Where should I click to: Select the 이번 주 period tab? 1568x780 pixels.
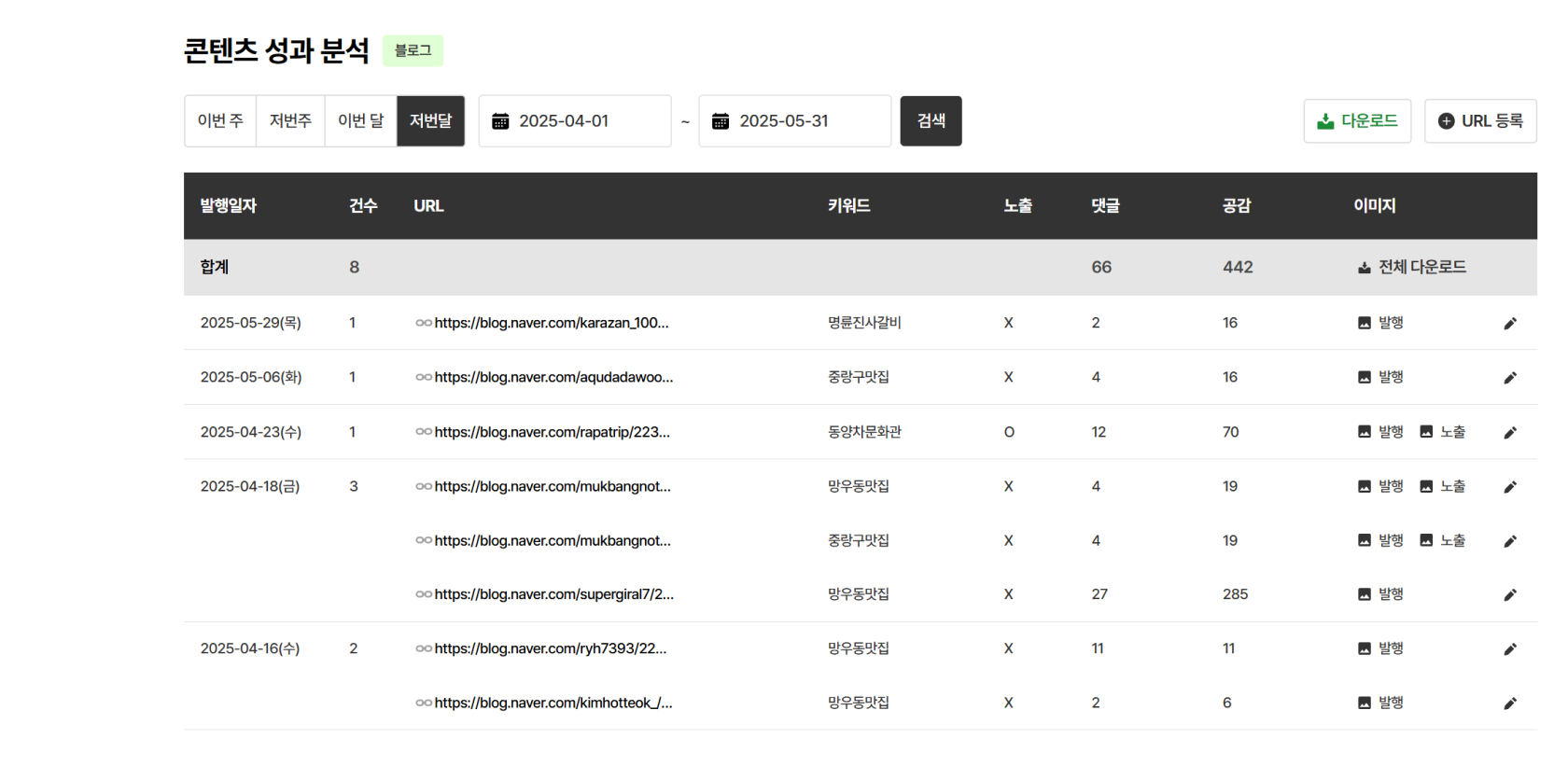coord(220,121)
